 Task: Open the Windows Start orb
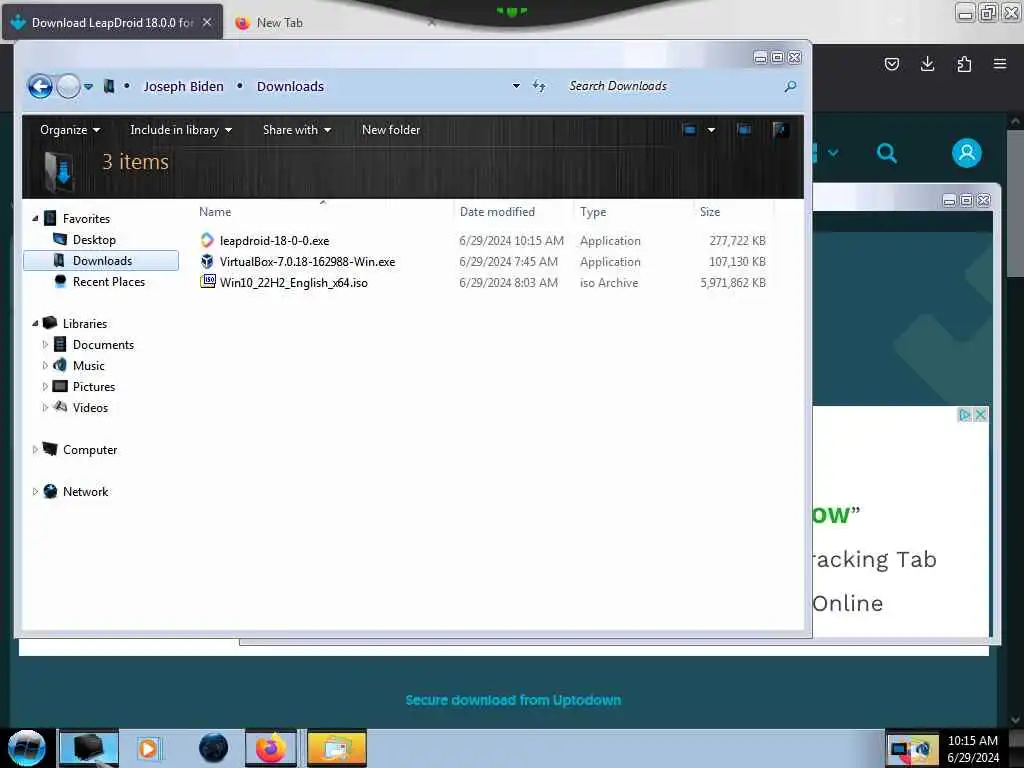pos(27,747)
